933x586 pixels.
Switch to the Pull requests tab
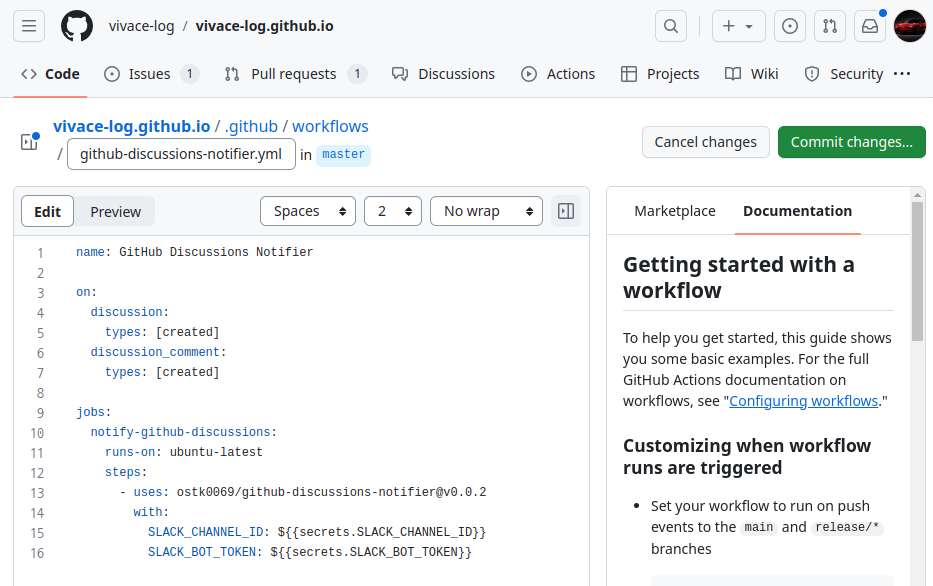pyautogui.click(x=295, y=74)
